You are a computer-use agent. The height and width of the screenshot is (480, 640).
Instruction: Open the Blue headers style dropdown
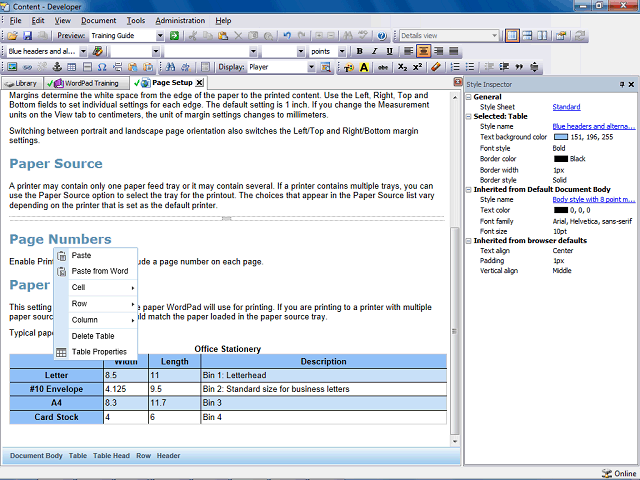coord(83,51)
